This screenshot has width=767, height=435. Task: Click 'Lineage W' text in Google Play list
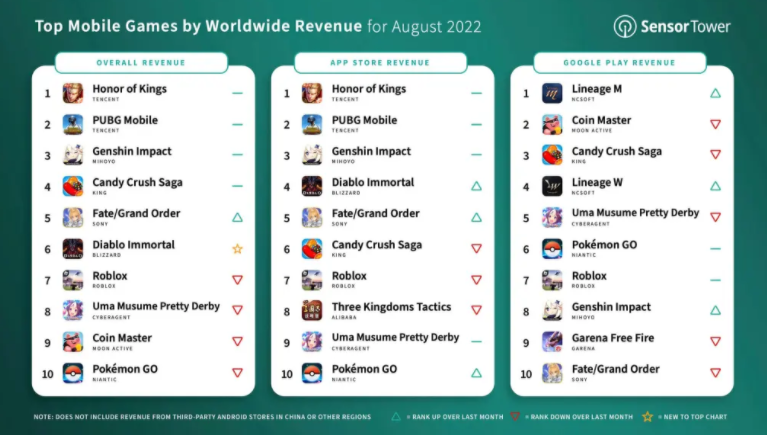[x=597, y=183]
